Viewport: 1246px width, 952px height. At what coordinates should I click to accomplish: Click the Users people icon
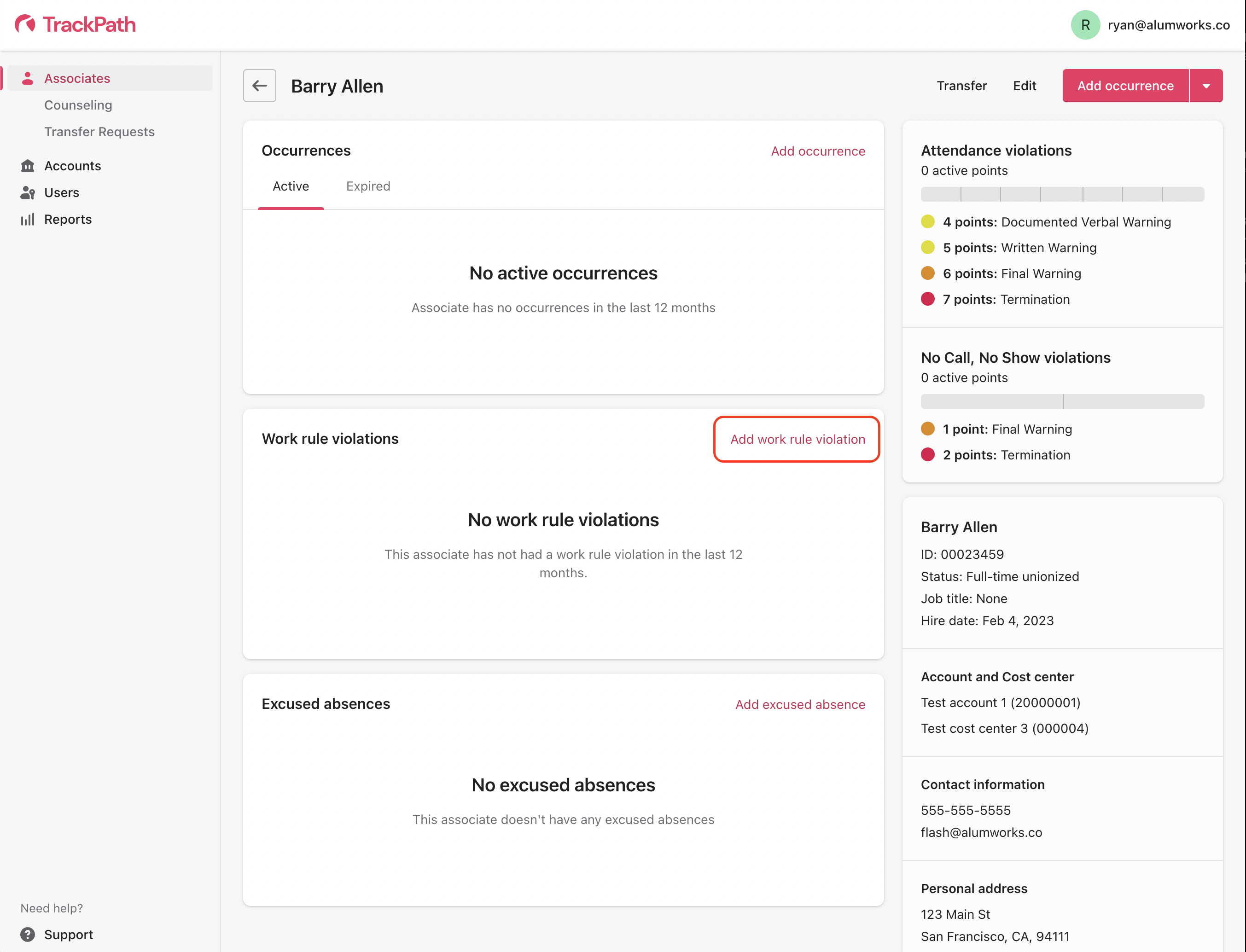point(27,193)
